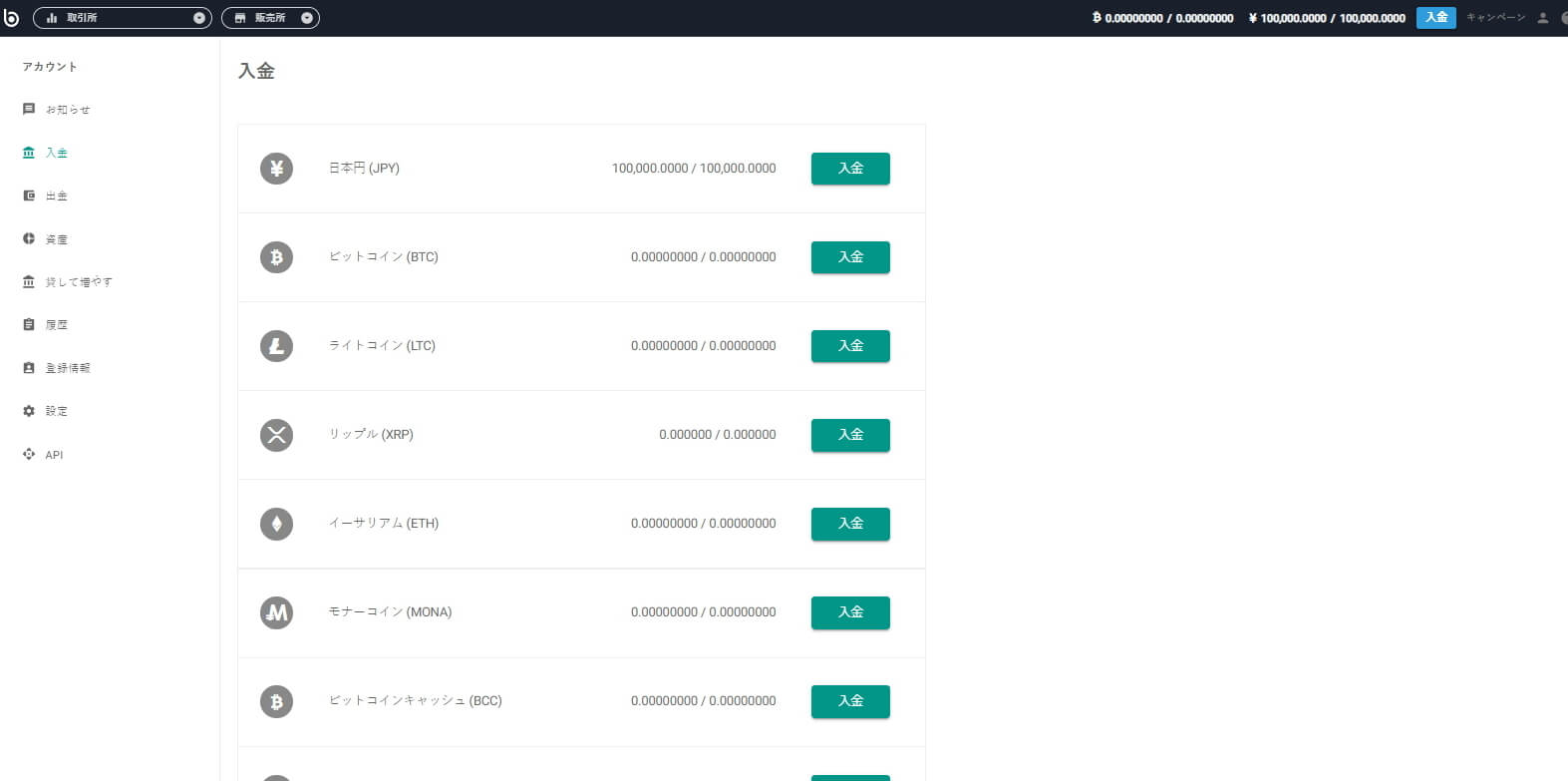Open 履歴 history via its clipboard icon
Viewport: 1568px width, 781px height.
click(x=29, y=324)
